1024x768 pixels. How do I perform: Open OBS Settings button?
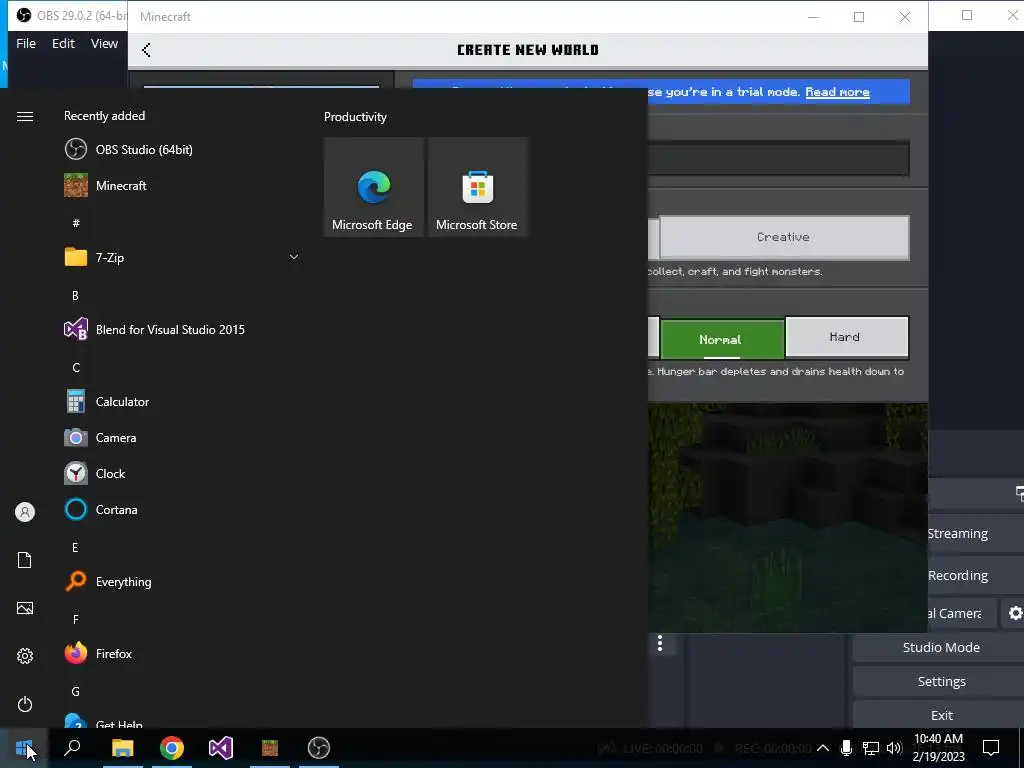[x=939, y=681]
